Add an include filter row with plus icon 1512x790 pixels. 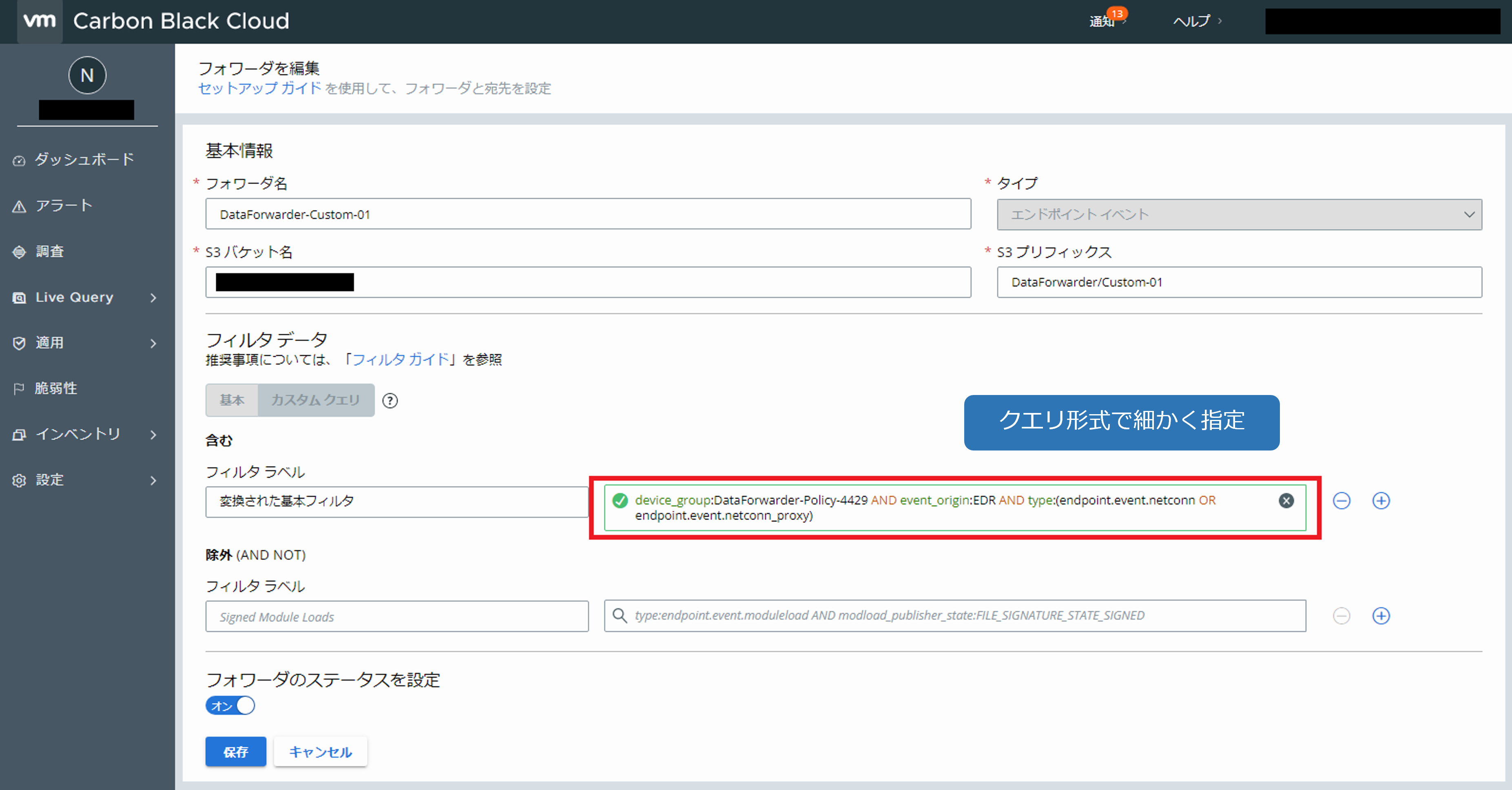pos(1381,500)
